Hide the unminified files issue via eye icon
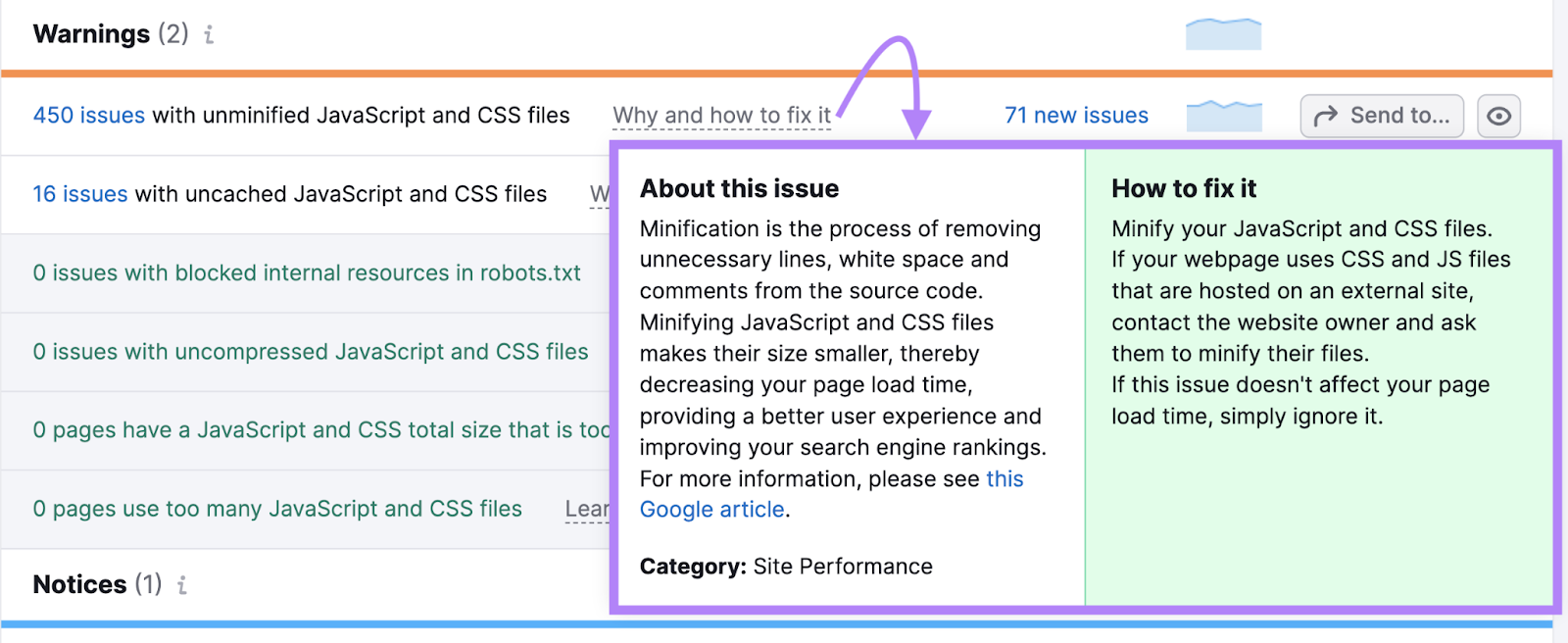 pyautogui.click(x=1499, y=115)
